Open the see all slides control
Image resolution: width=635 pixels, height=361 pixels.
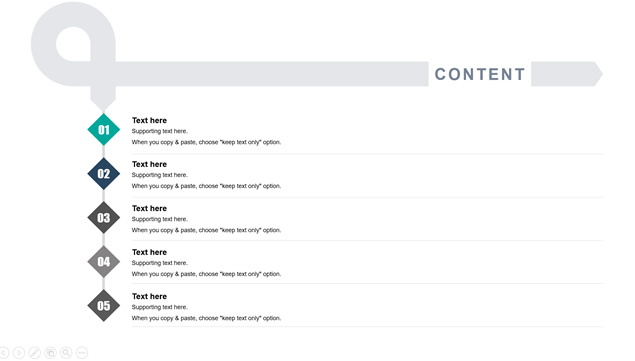[x=50, y=353]
